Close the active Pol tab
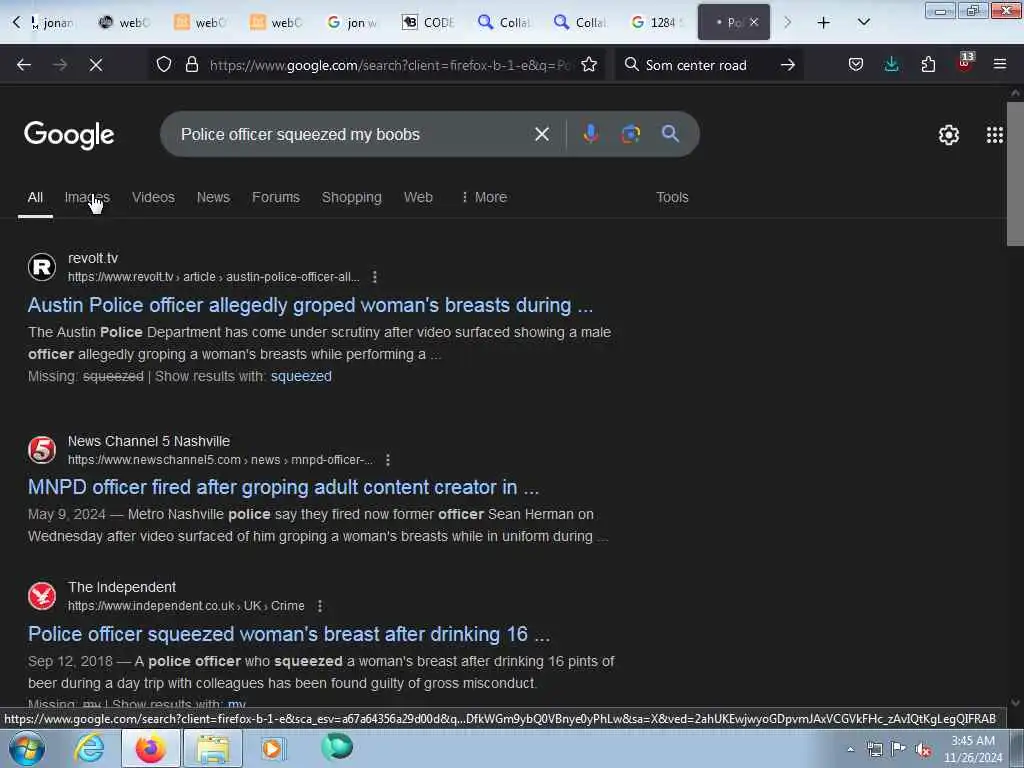The width and height of the screenshot is (1024, 768). (754, 22)
